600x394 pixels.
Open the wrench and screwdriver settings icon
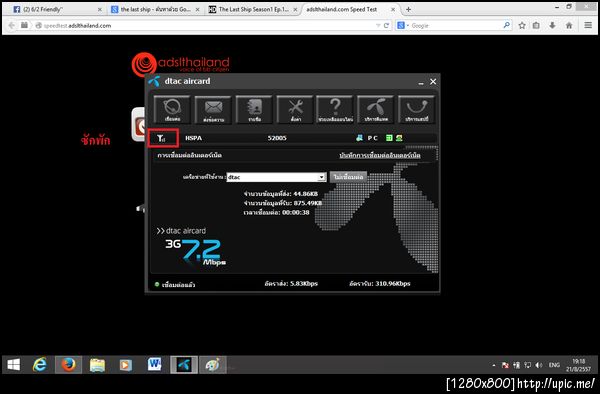click(x=295, y=109)
